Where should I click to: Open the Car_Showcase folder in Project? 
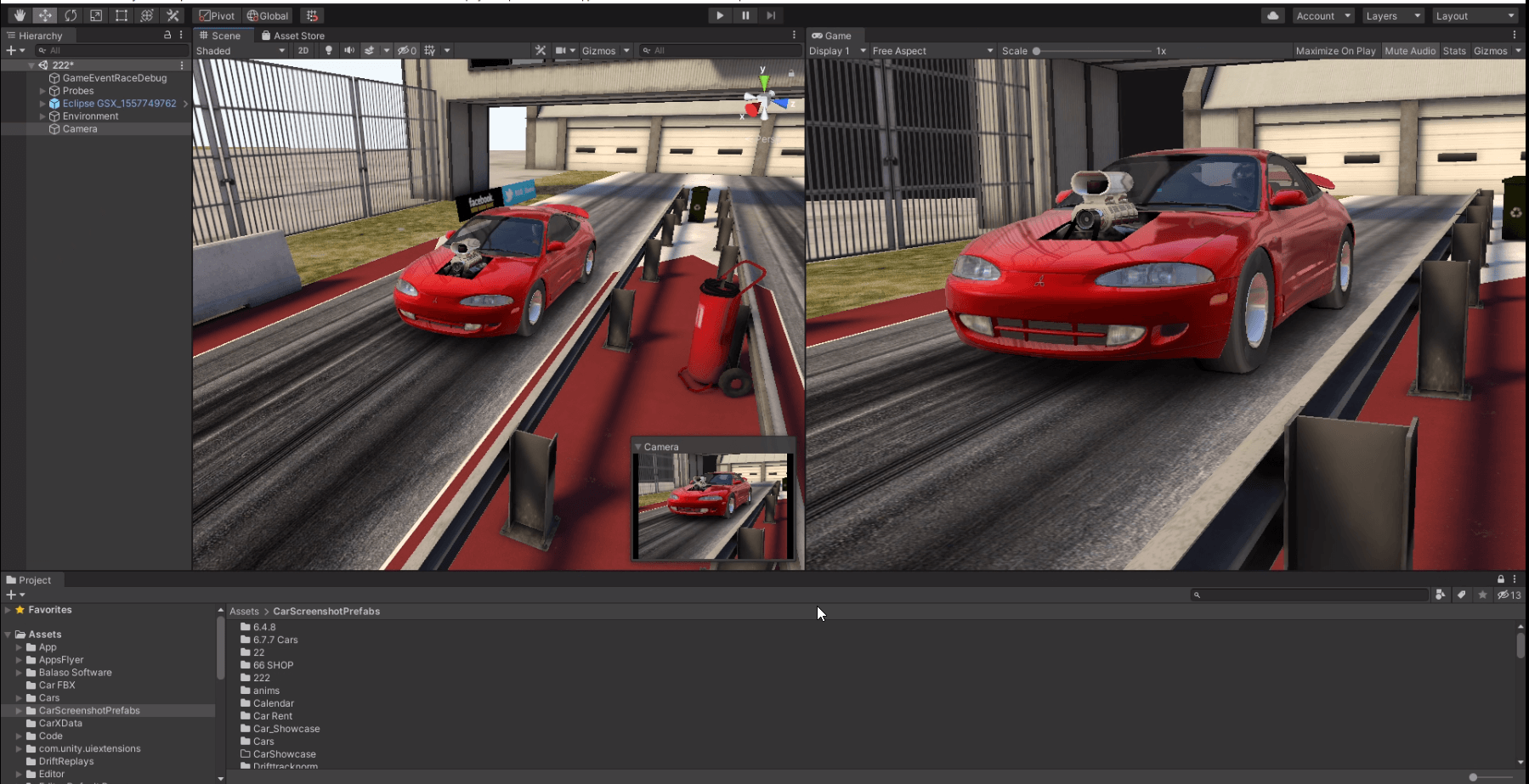tap(286, 729)
